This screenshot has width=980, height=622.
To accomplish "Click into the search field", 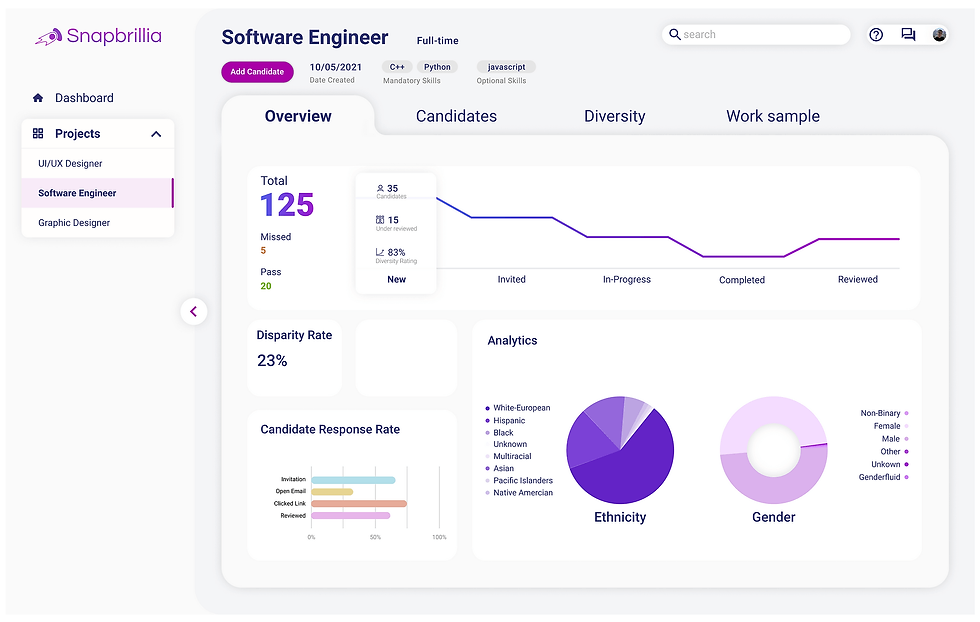I will coord(756,34).
